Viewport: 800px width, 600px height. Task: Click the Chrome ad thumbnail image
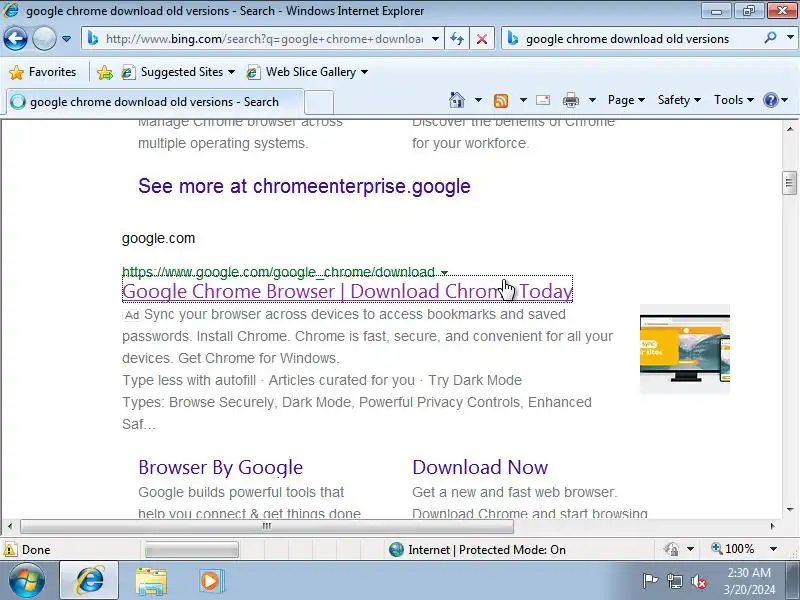685,349
